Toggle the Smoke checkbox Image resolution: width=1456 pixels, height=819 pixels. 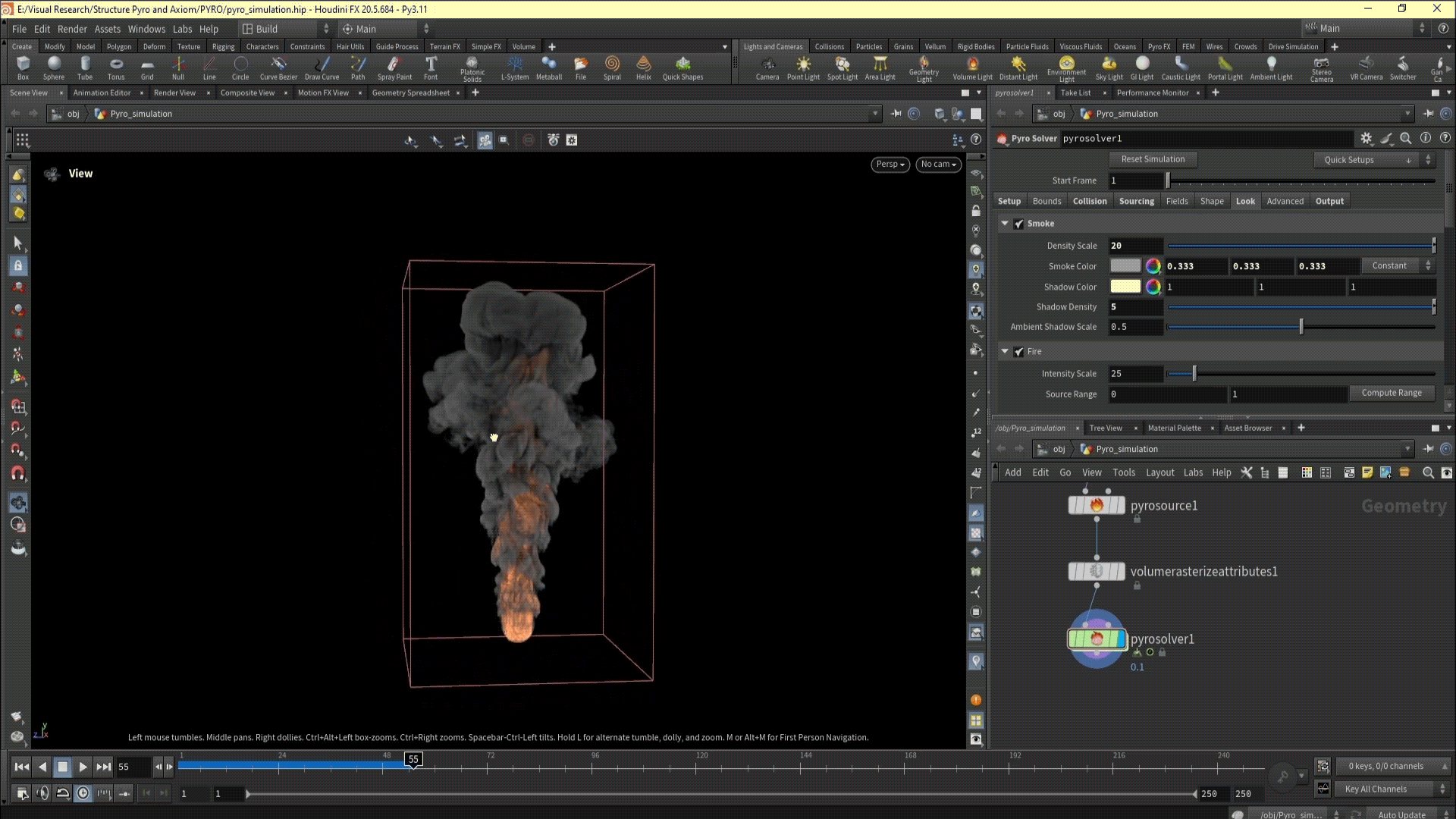(x=1019, y=224)
